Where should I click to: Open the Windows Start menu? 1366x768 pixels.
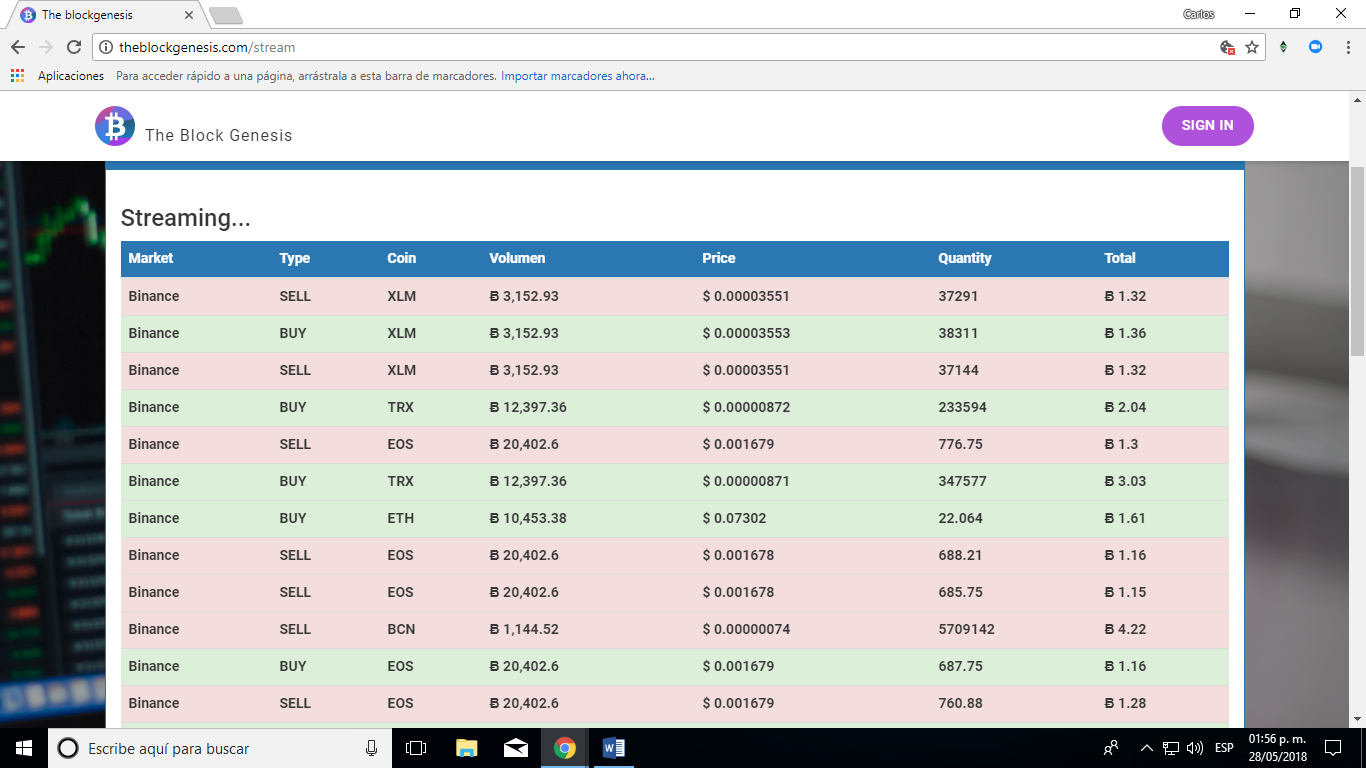24,748
